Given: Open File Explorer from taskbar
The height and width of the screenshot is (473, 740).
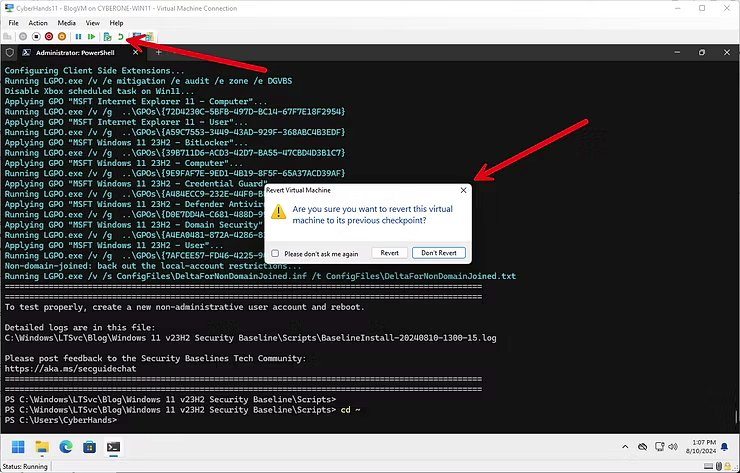Looking at the screenshot, I should [x=42, y=447].
